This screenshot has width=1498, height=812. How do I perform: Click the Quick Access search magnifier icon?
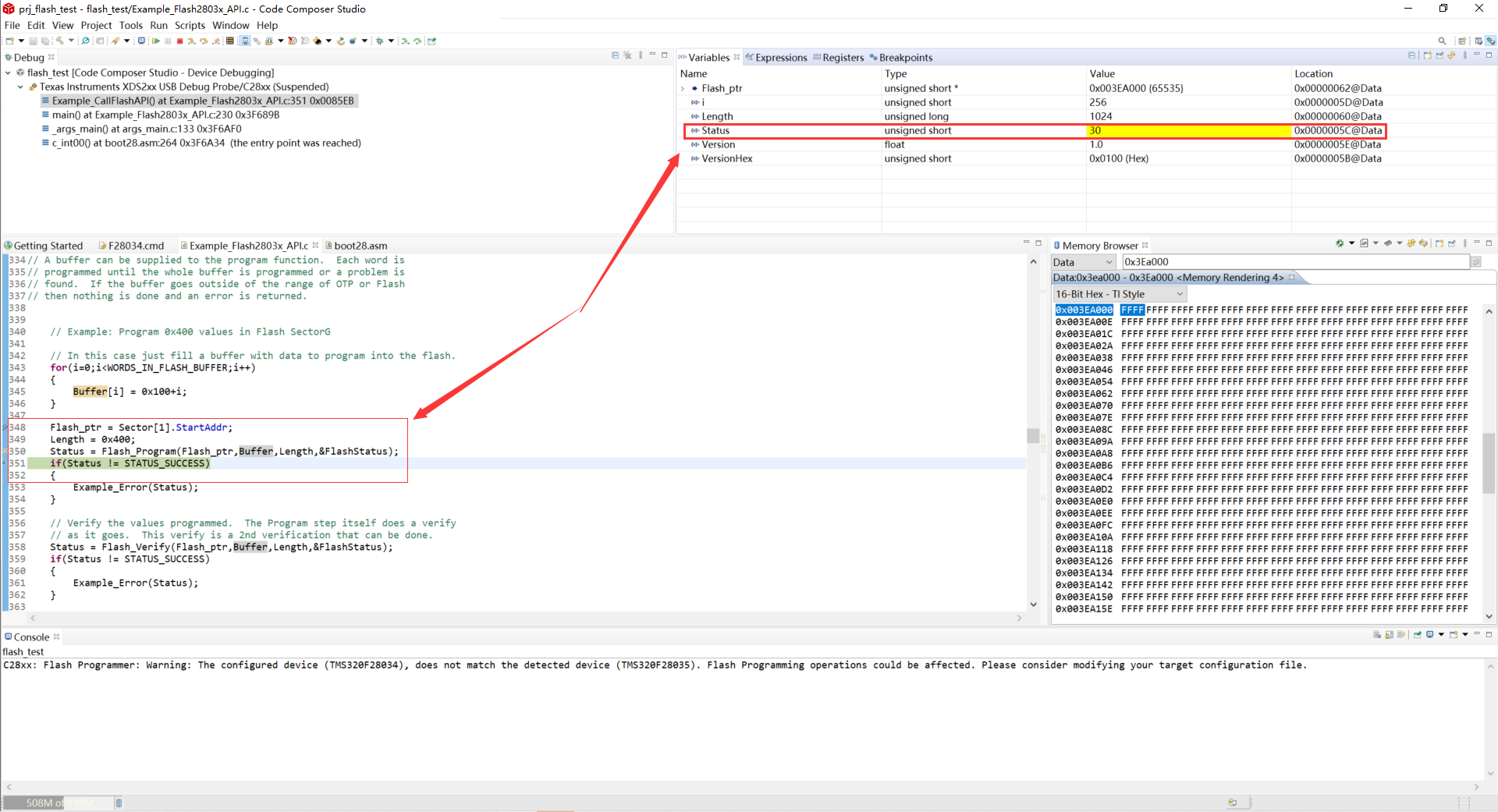1442,41
